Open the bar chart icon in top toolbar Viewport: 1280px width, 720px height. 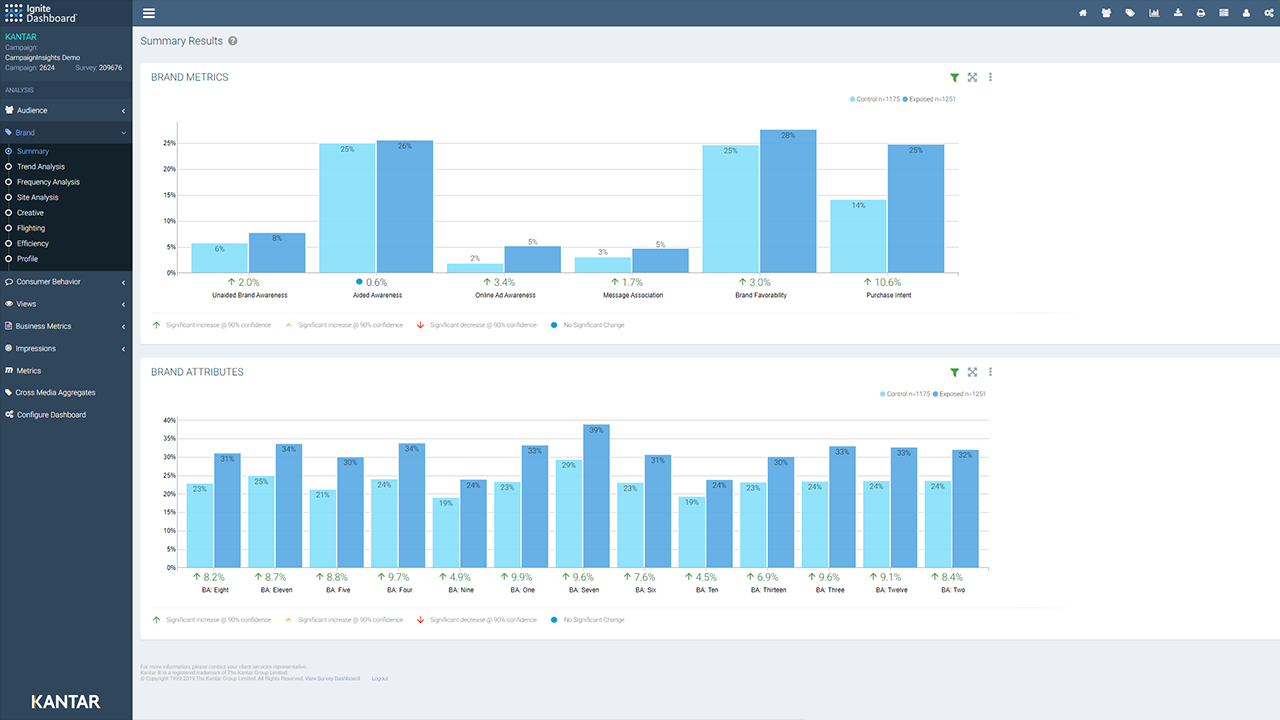(x=1155, y=13)
